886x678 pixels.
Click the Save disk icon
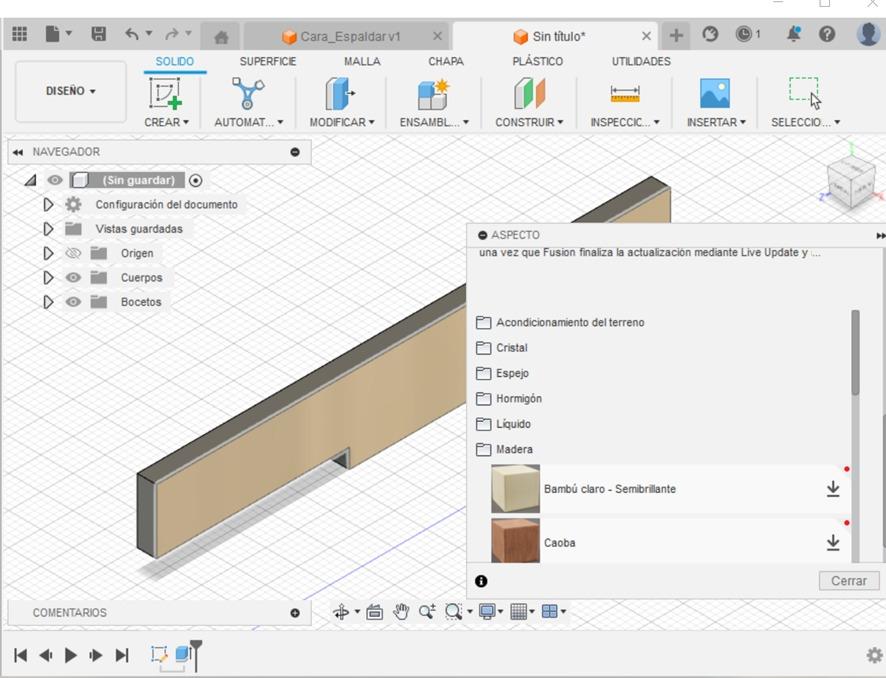[x=99, y=34]
